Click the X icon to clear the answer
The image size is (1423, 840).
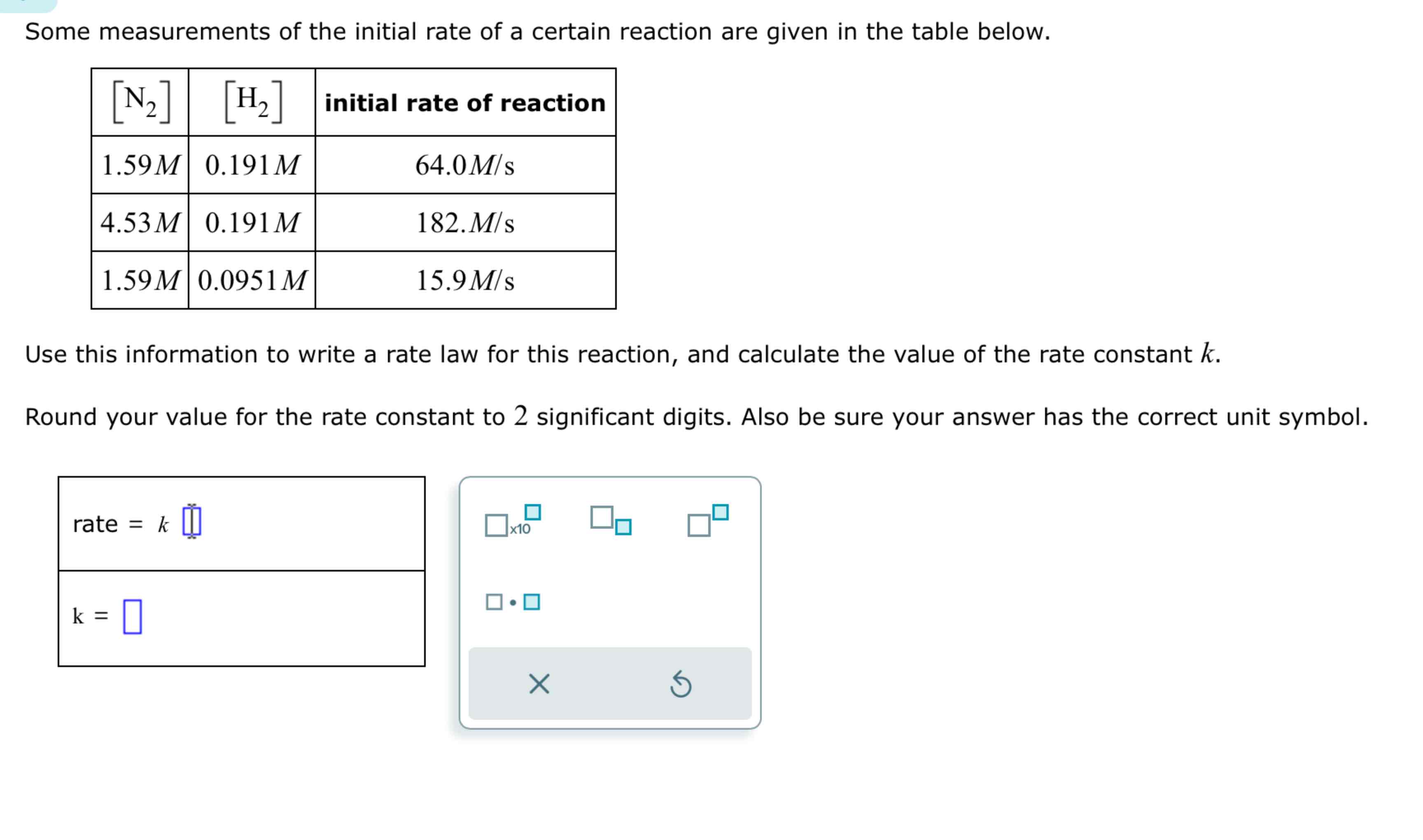pyautogui.click(x=538, y=683)
